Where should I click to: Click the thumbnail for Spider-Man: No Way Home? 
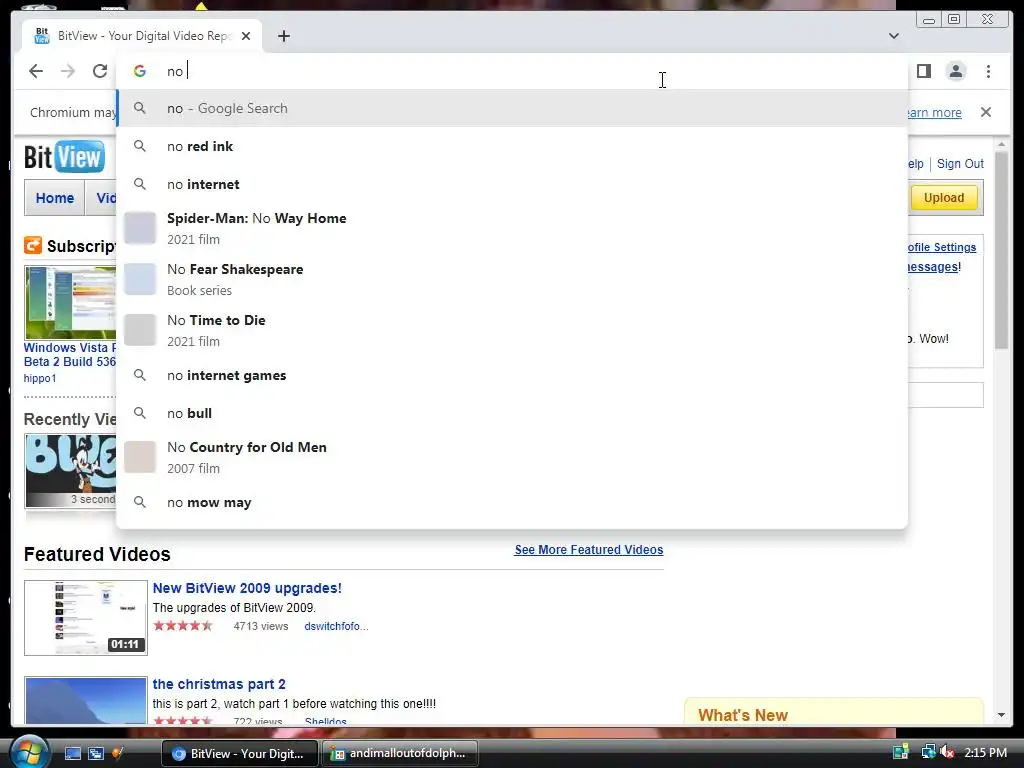pyautogui.click(x=140, y=228)
